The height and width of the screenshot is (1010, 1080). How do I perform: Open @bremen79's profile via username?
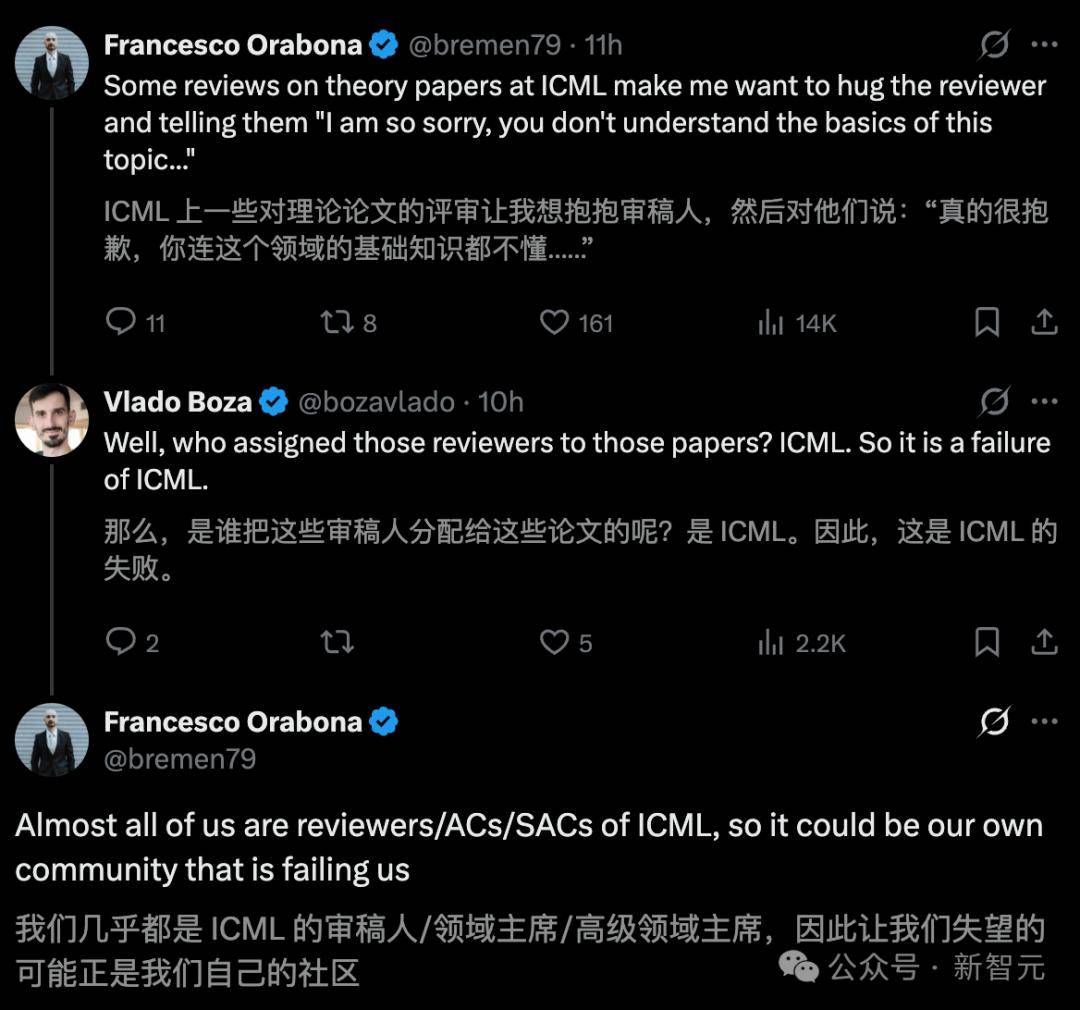click(485, 44)
